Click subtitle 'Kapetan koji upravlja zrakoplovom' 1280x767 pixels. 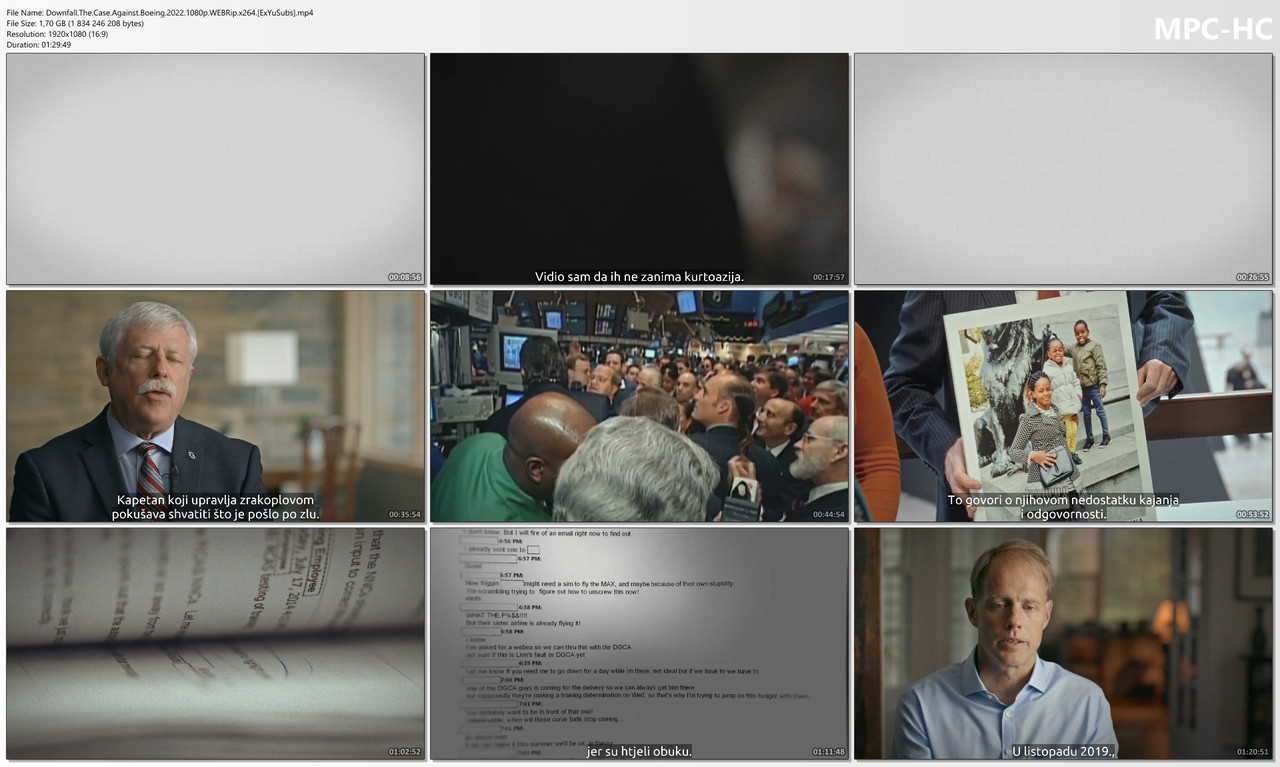click(x=216, y=500)
